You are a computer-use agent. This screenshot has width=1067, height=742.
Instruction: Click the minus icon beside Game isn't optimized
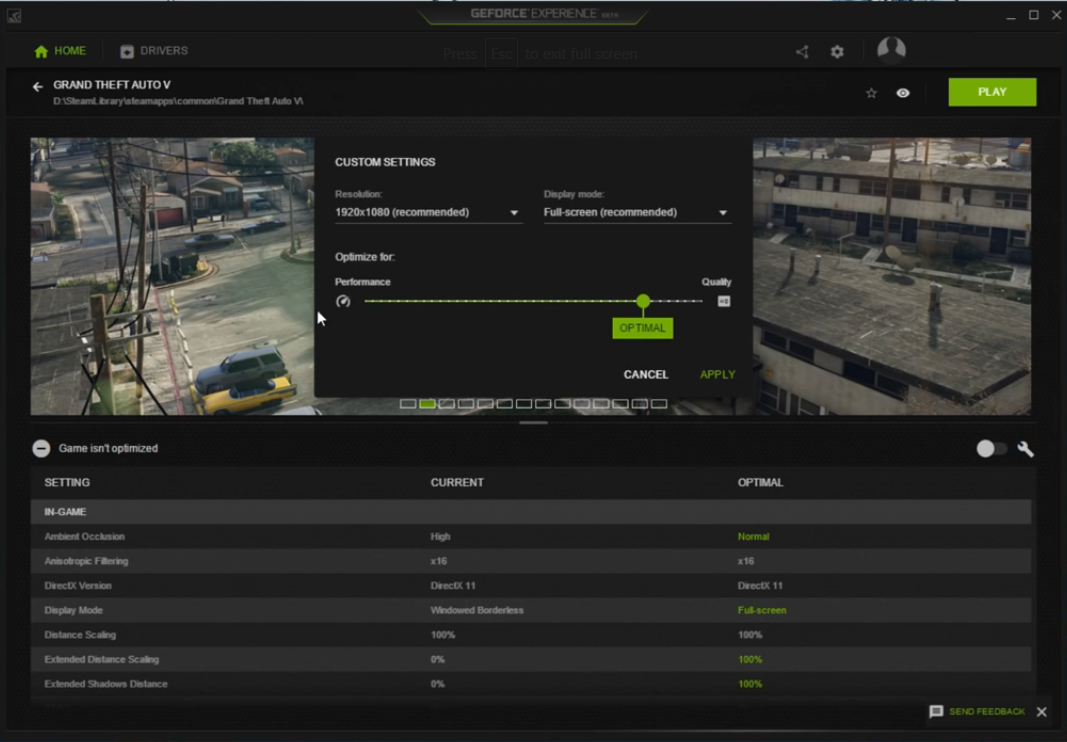(x=41, y=448)
